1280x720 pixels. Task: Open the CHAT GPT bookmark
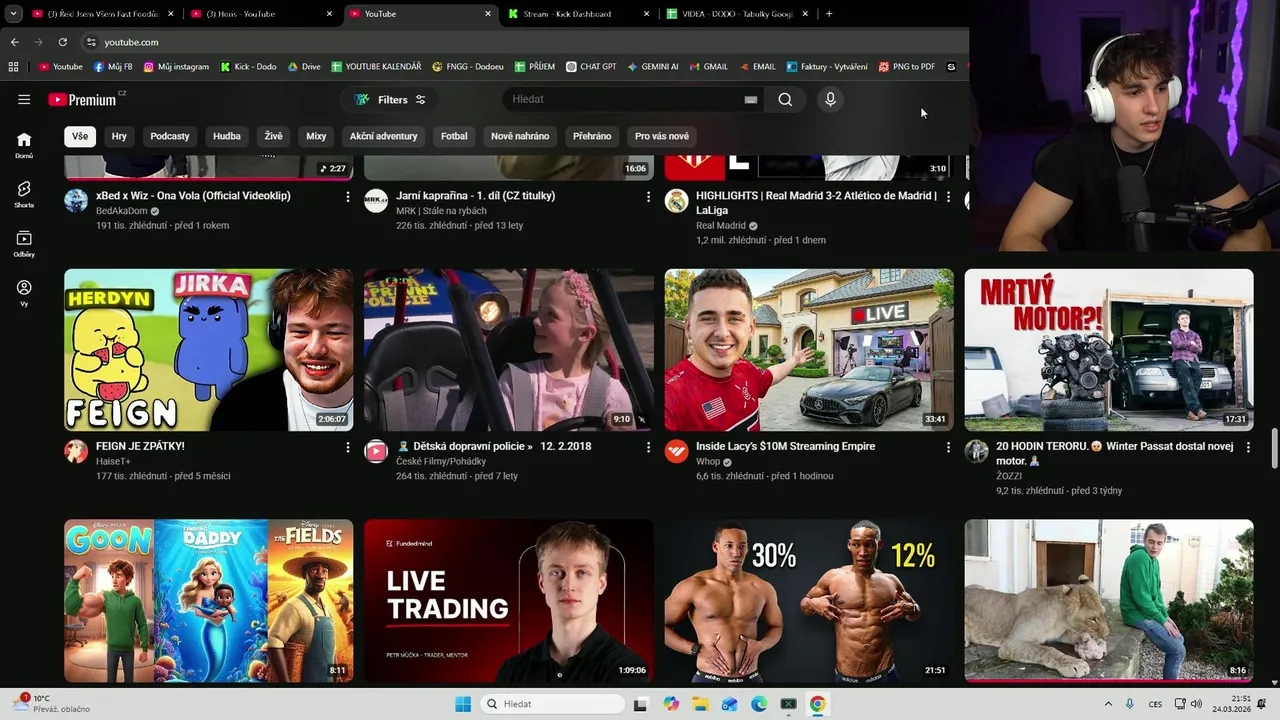pos(591,67)
